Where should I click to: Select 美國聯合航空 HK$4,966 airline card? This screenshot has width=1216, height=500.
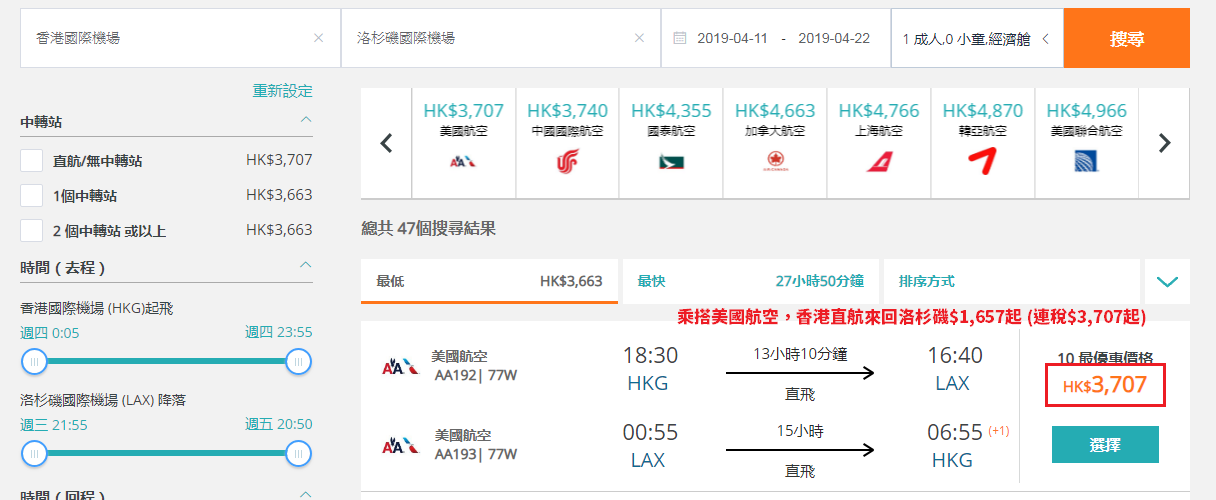1088,143
